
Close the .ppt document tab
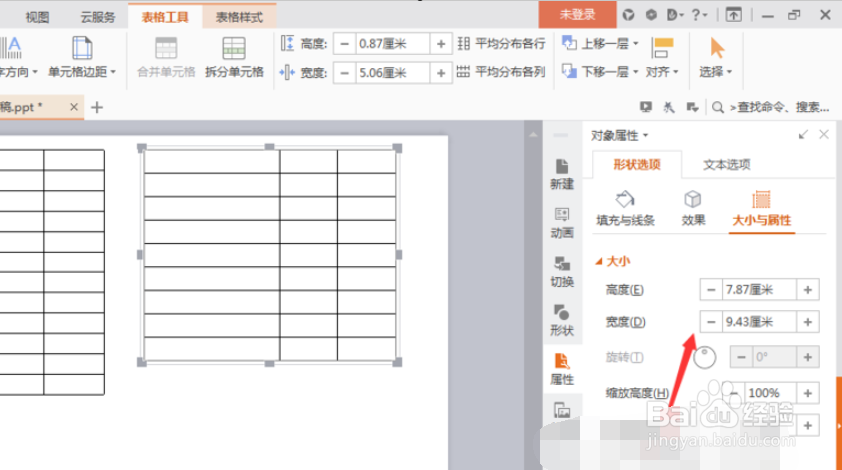(74, 107)
